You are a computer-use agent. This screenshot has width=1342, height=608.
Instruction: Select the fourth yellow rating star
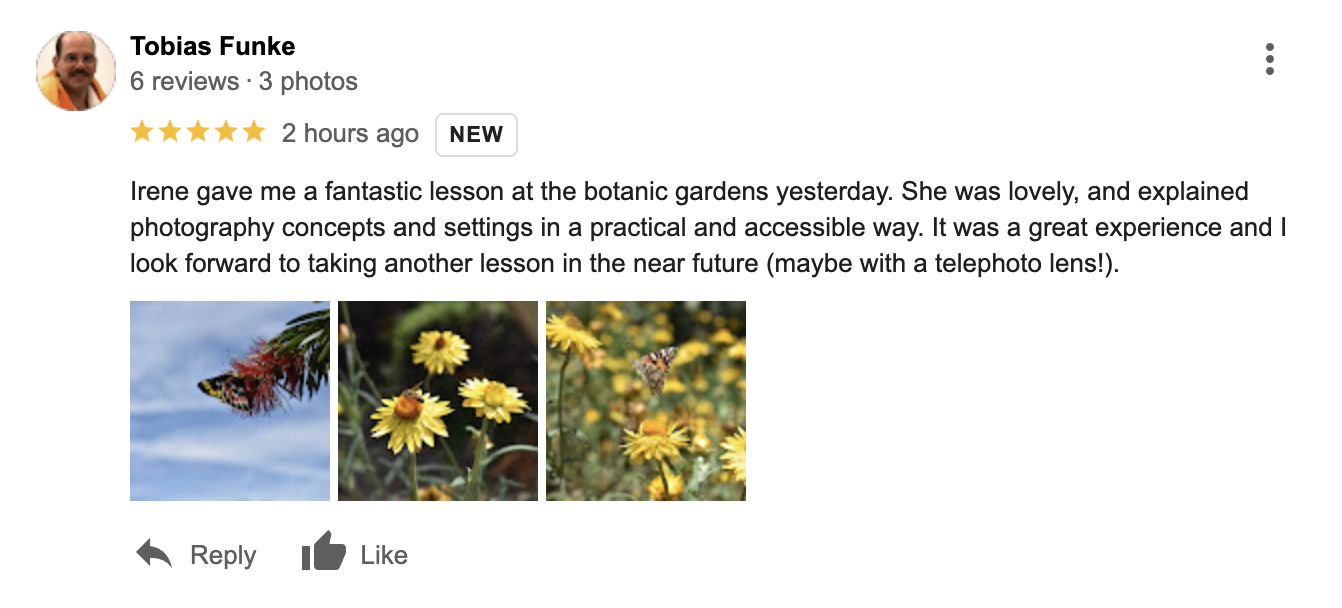pos(226,132)
